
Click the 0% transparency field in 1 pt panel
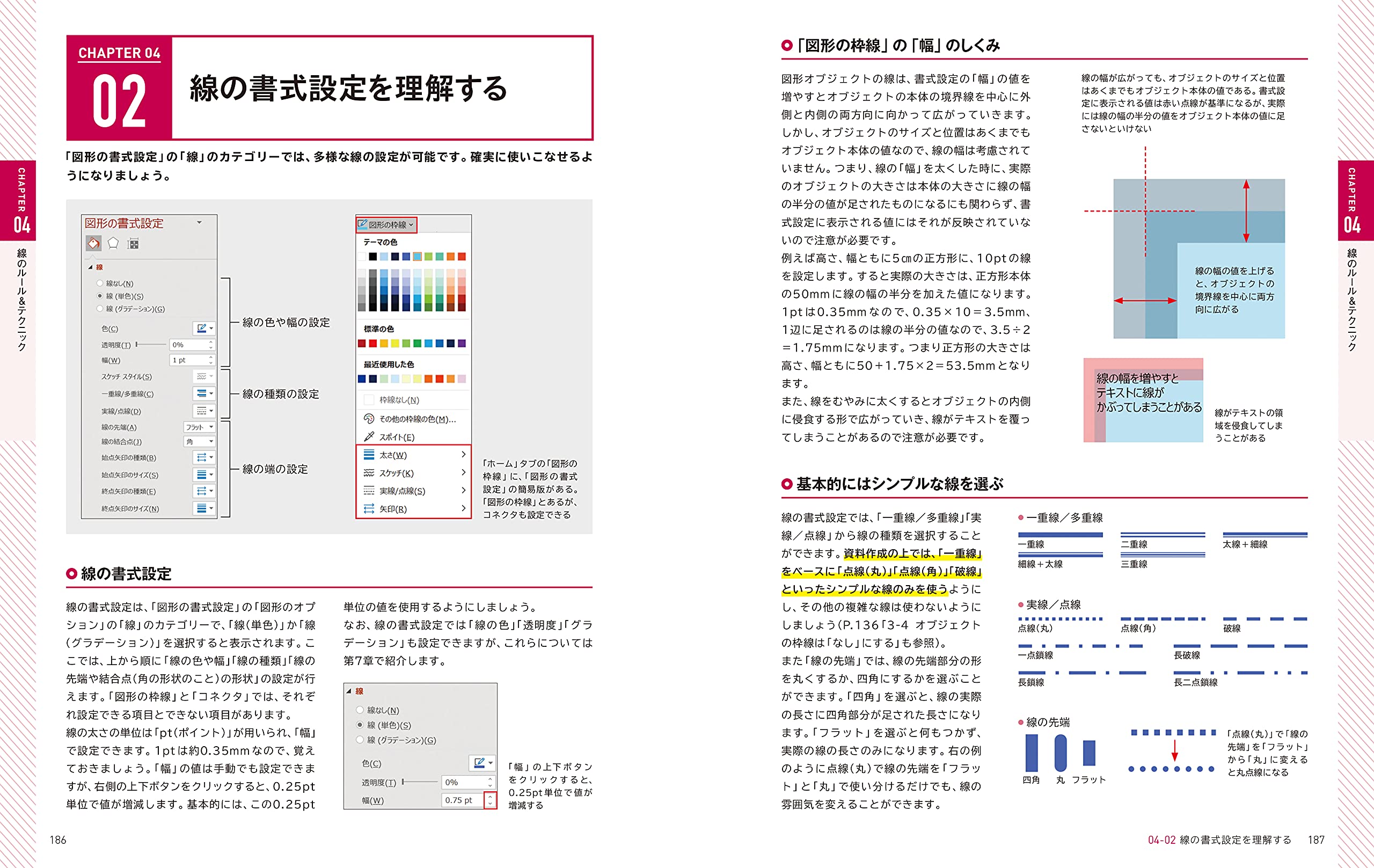pos(192,345)
